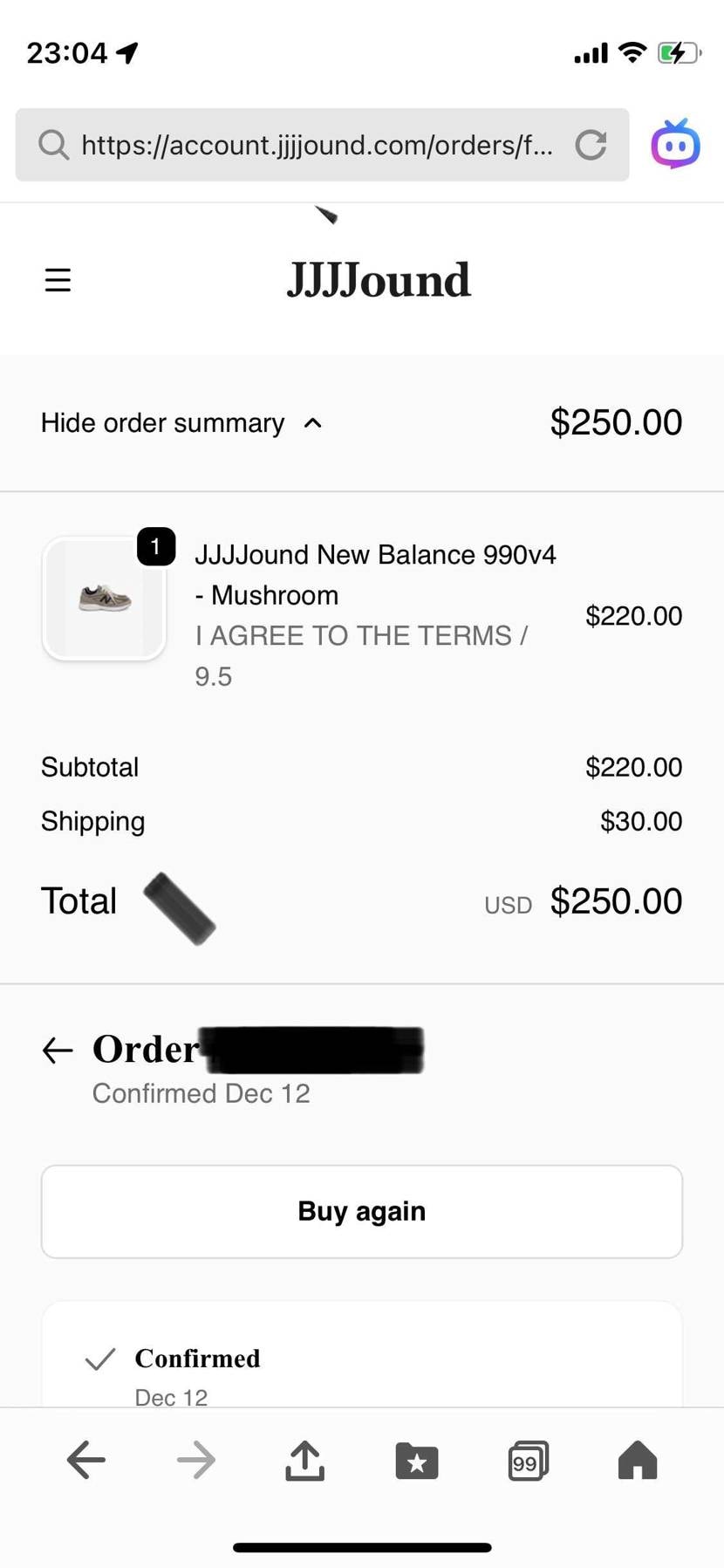Open the hamburger menu
Image resolution: width=724 pixels, height=1568 pixels.
pos(58,280)
